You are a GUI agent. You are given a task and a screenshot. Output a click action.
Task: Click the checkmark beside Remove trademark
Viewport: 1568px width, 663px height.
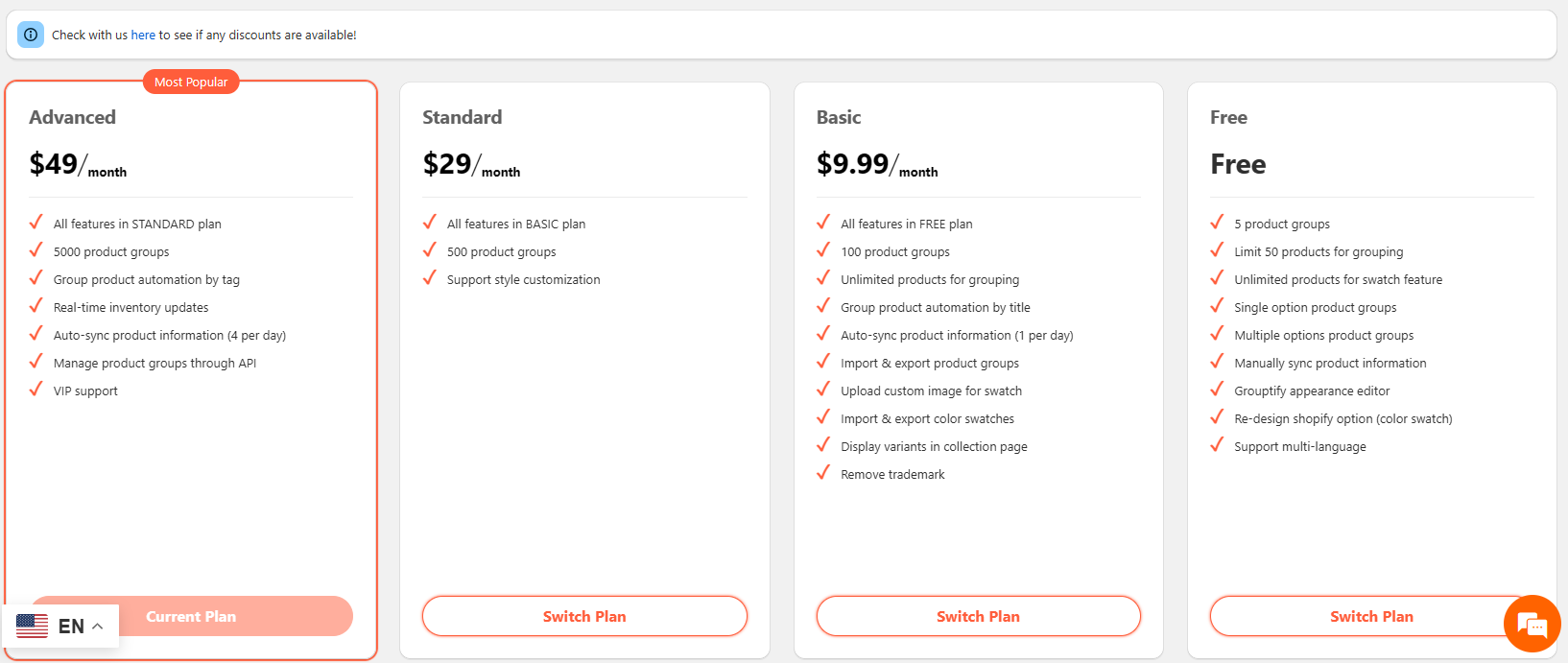[823, 473]
